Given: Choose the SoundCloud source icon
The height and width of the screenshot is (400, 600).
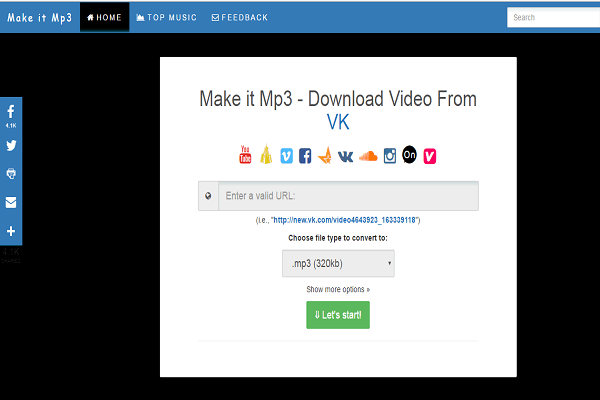Looking at the screenshot, I should pyautogui.click(x=368, y=156).
